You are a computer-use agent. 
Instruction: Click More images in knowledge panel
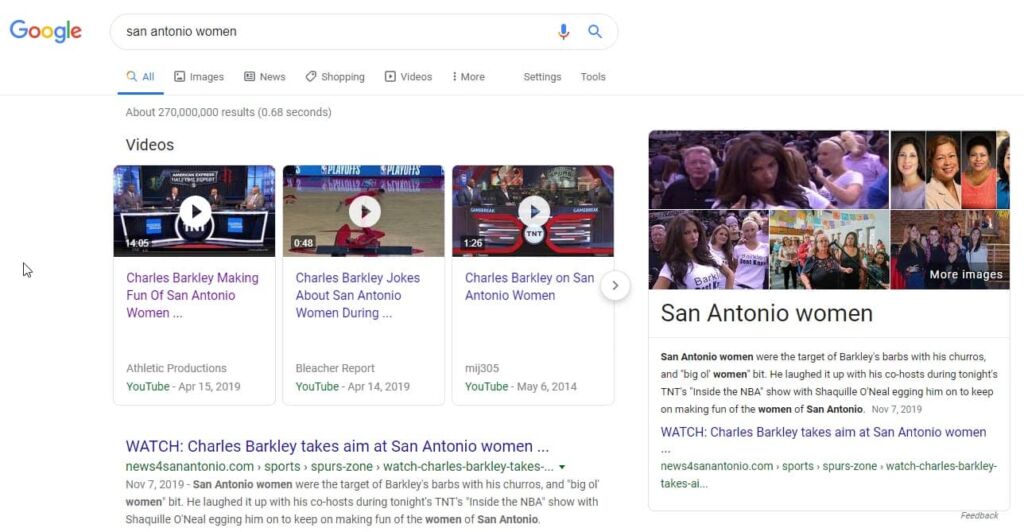[x=965, y=274]
